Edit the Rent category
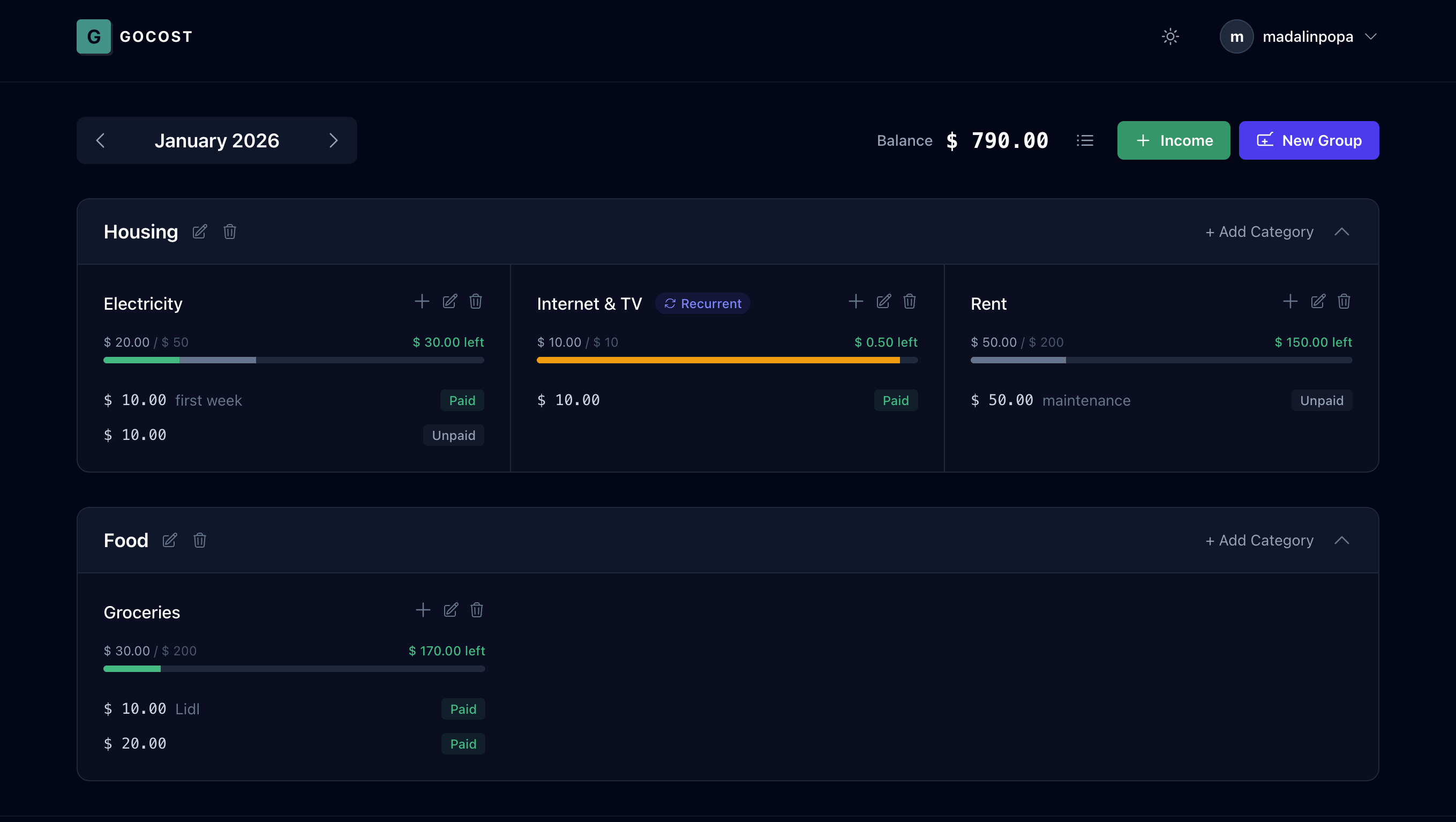Image resolution: width=1456 pixels, height=822 pixels. click(x=1318, y=301)
